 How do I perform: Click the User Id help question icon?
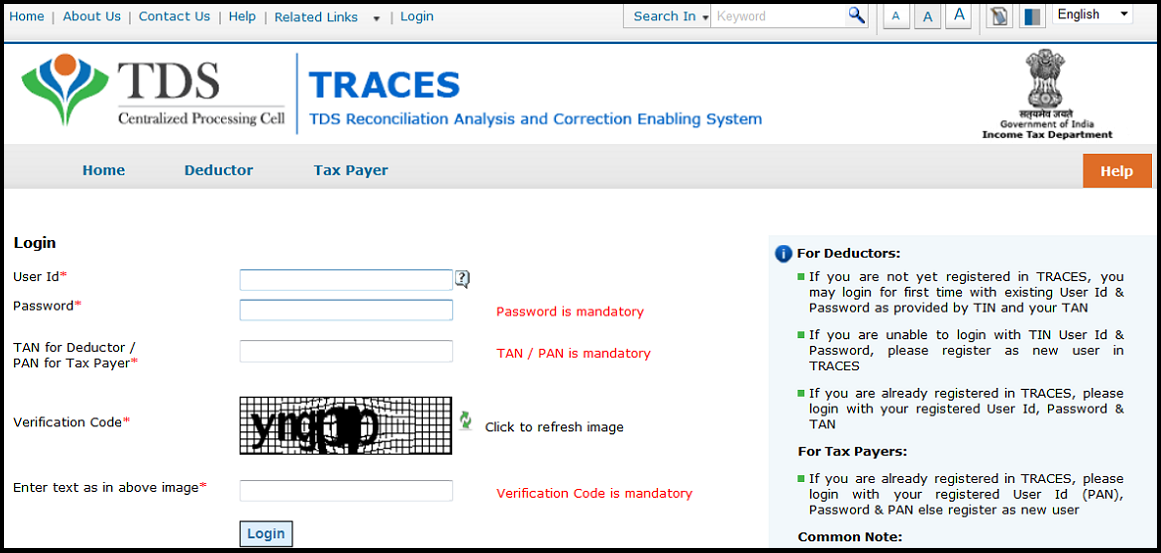(x=462, y=279)
